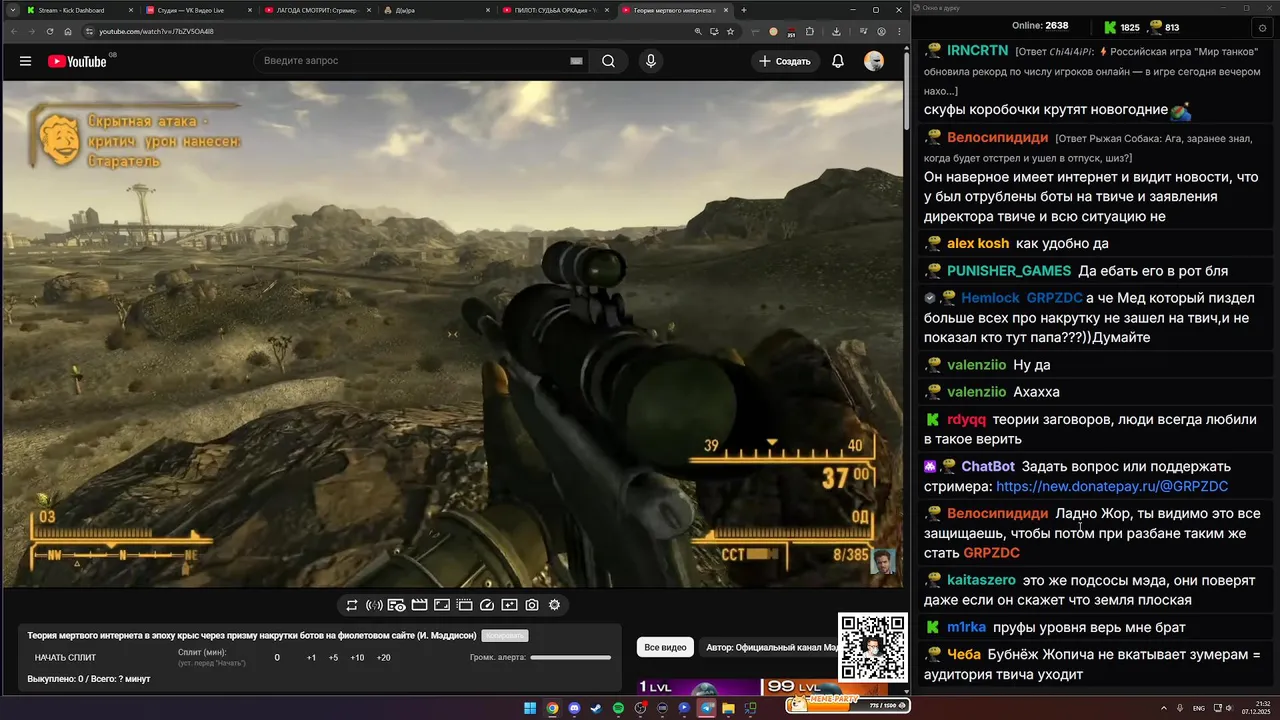
Task: Open Steam from the taskbar
Action: click(597, 709)
